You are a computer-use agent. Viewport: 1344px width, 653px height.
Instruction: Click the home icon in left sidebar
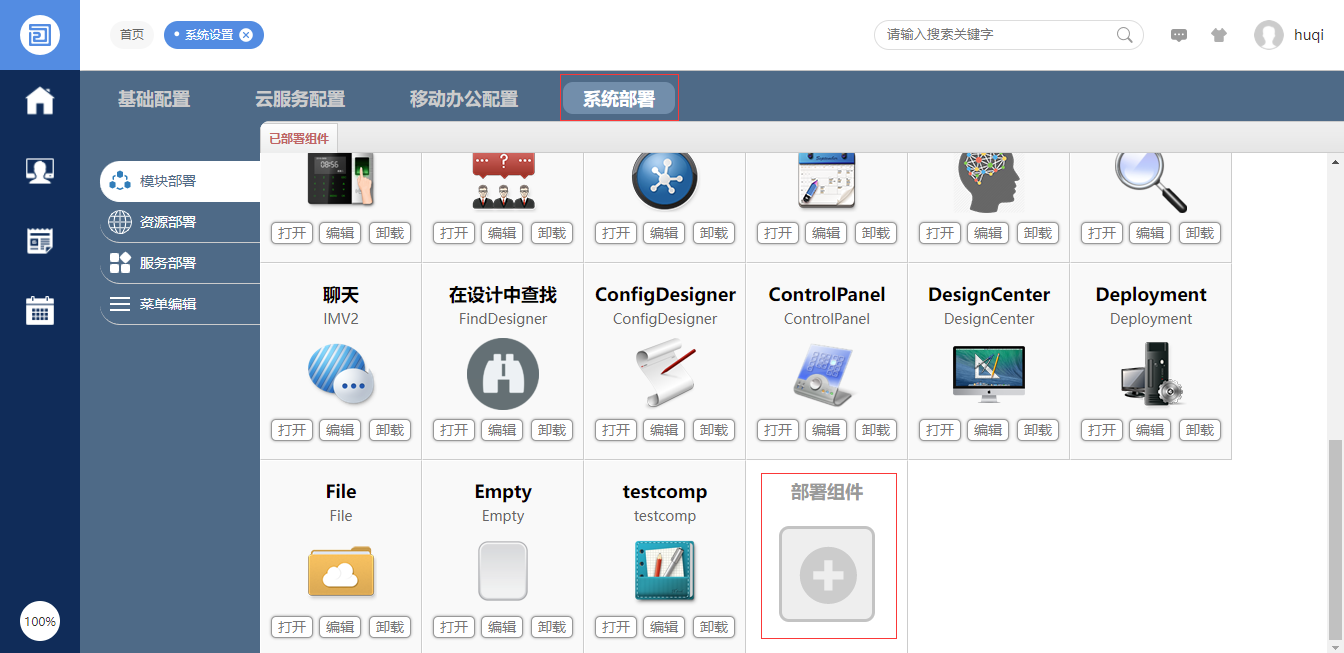[40, 101]
